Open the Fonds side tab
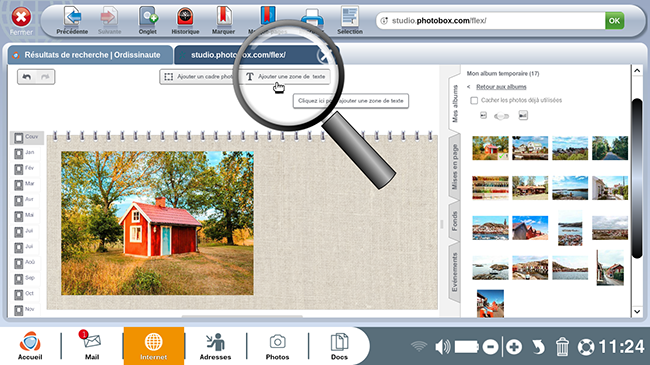 pos(455,221)
